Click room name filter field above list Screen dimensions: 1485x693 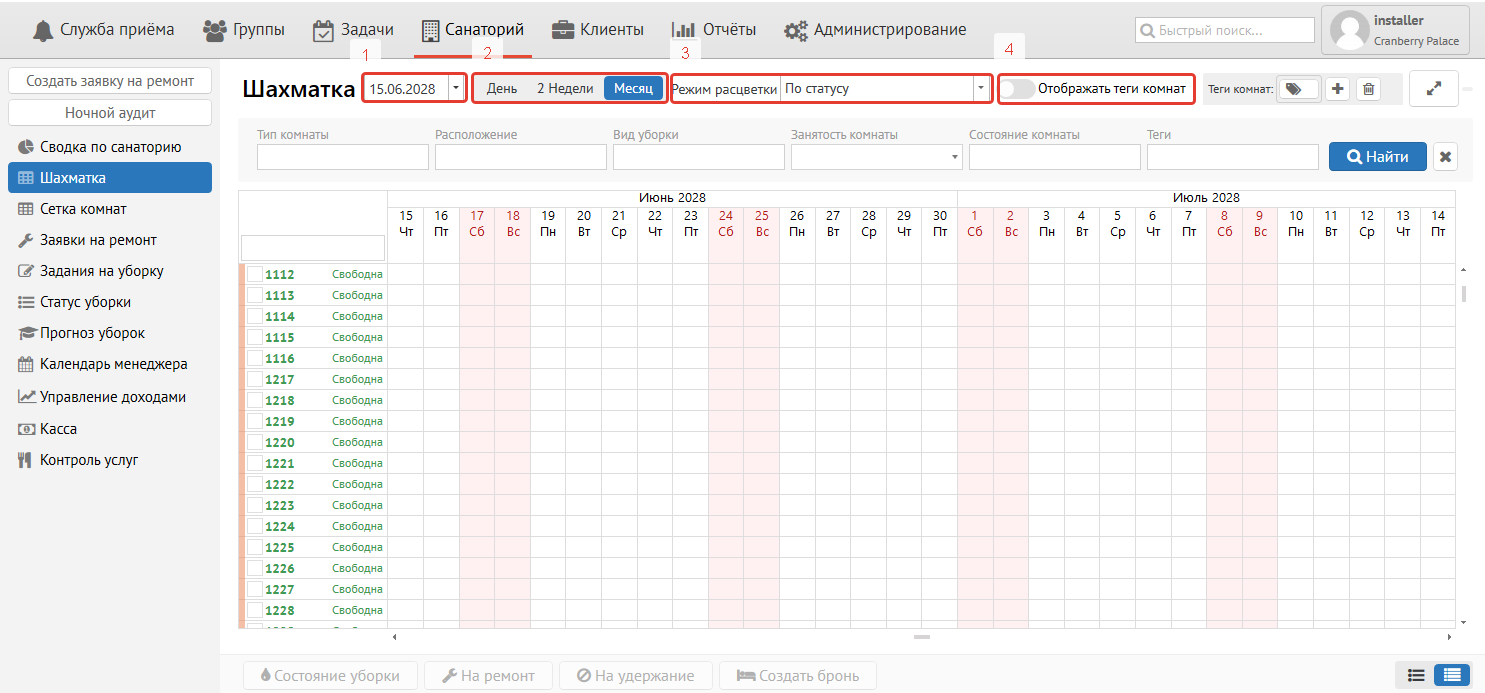pyautogui.click(x=313, y=248)
